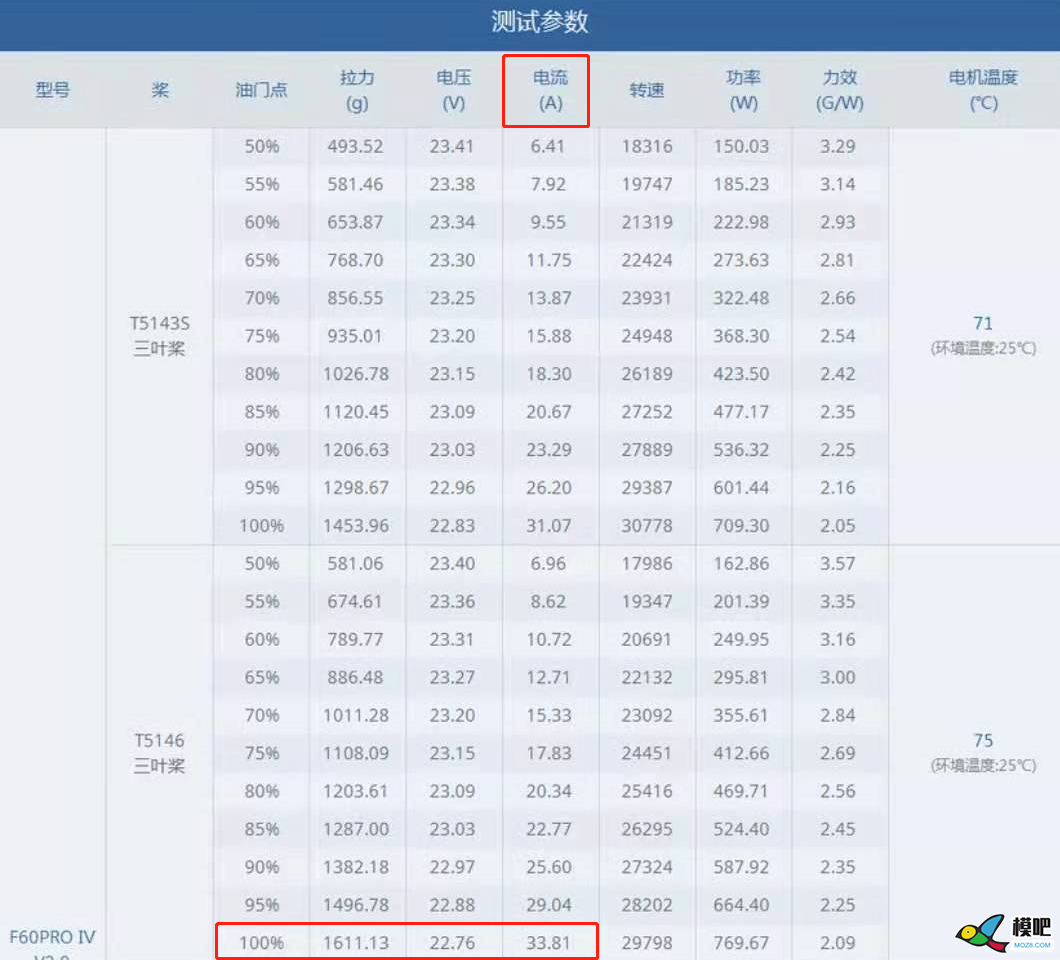Select the T5143S 三叶桨 propeller cell

[x=160, y=336]
